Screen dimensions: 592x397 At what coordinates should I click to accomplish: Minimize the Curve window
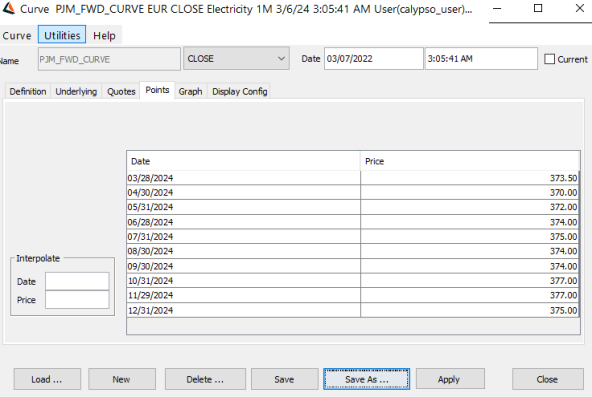[x=497, y=8]
